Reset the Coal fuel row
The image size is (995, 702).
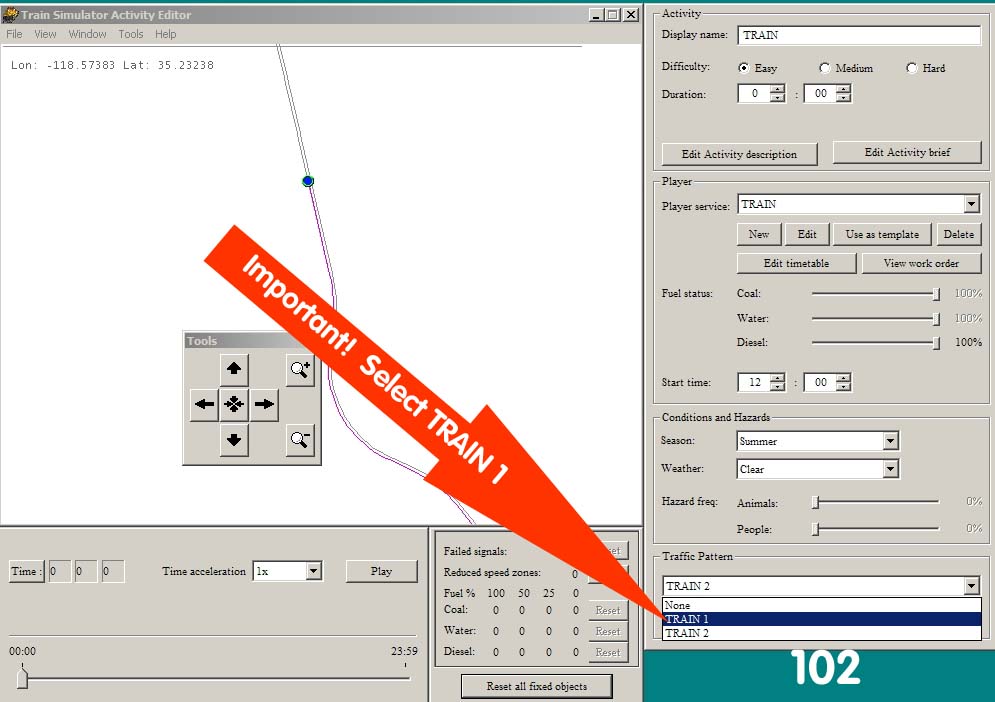[608, 610]
